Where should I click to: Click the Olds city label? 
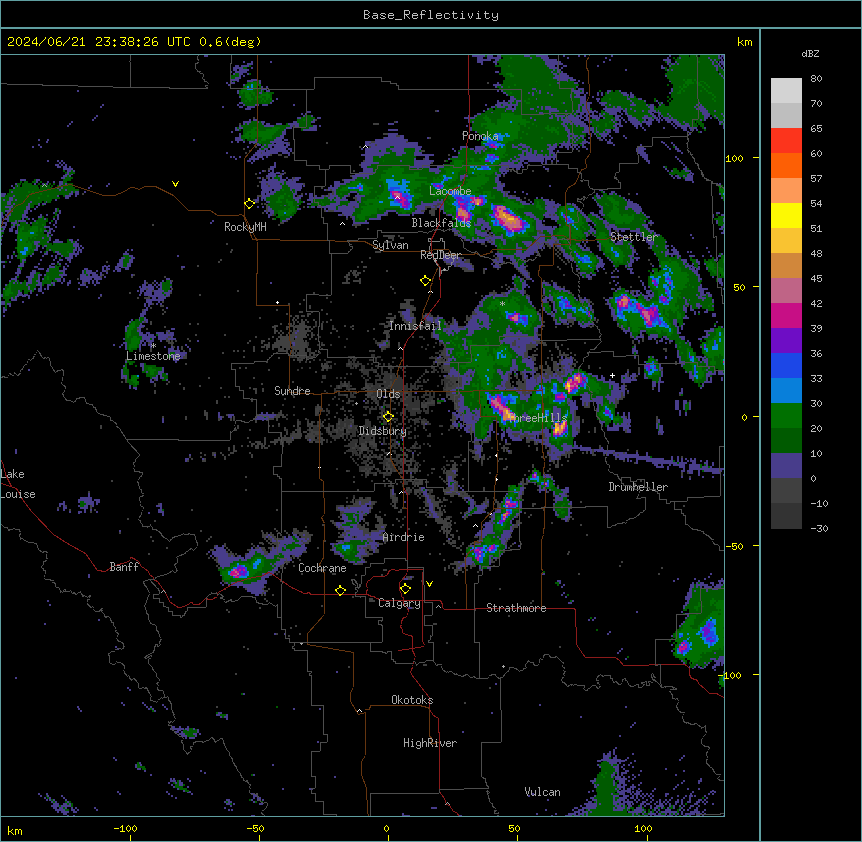(388, 394)
